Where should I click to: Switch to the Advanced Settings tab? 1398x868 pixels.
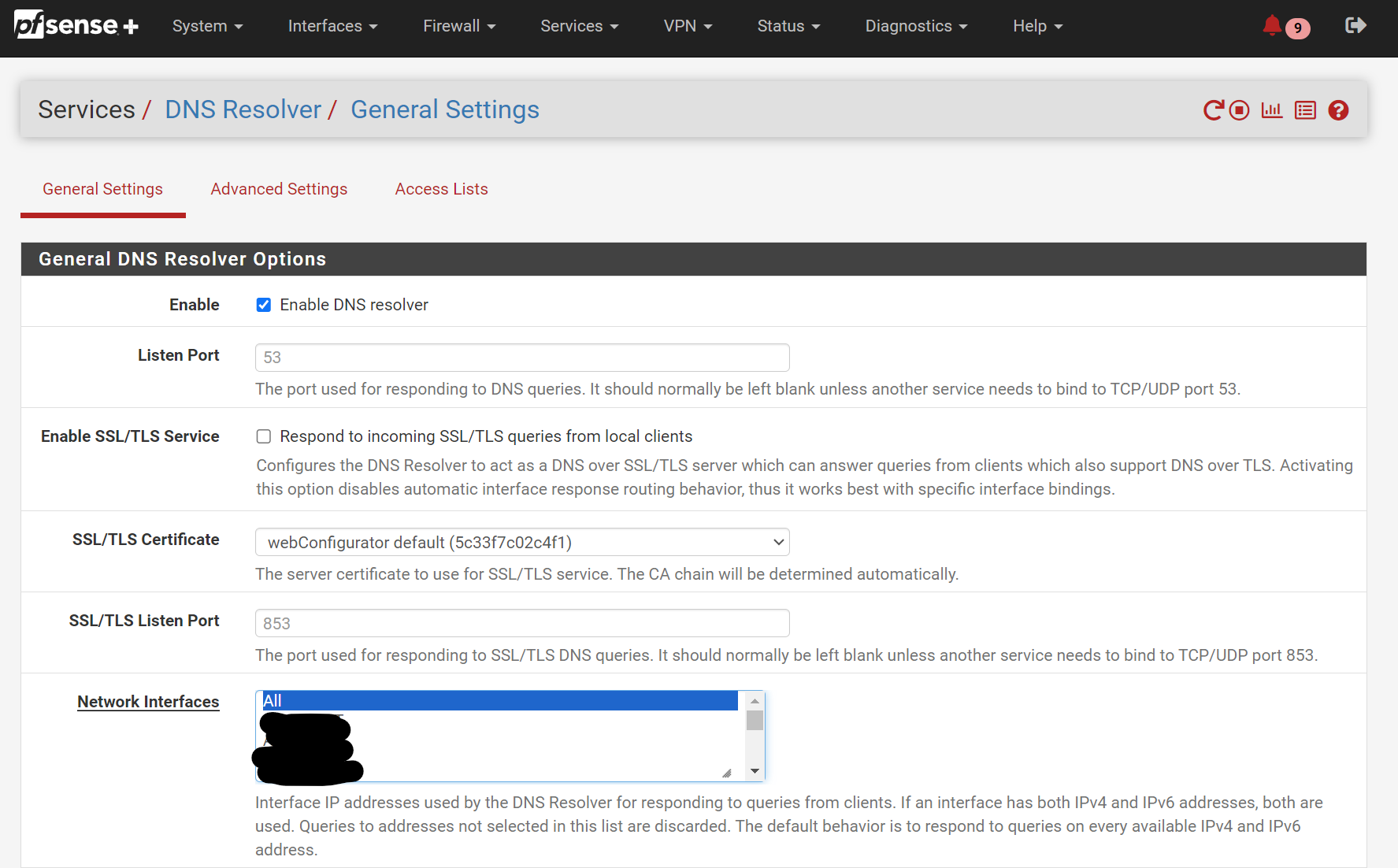279,189
